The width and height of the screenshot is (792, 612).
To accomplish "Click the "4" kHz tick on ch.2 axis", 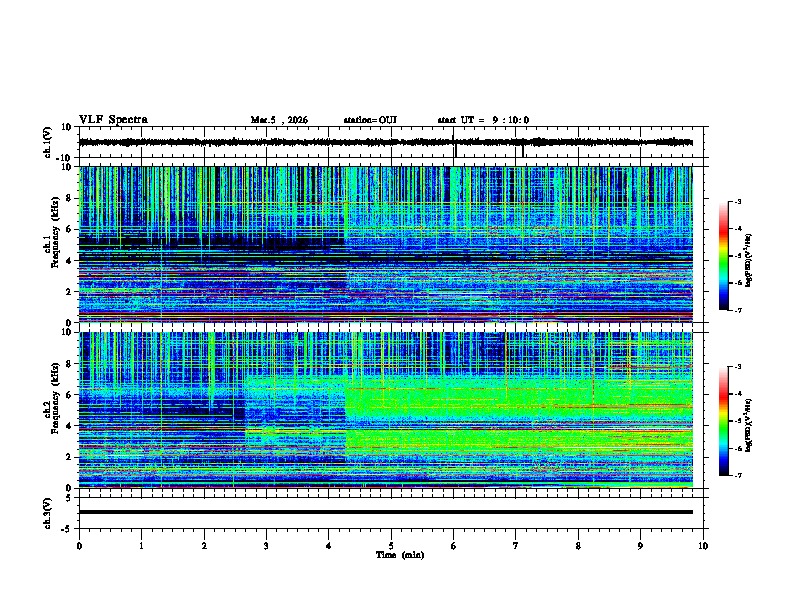I will (70, 426).
